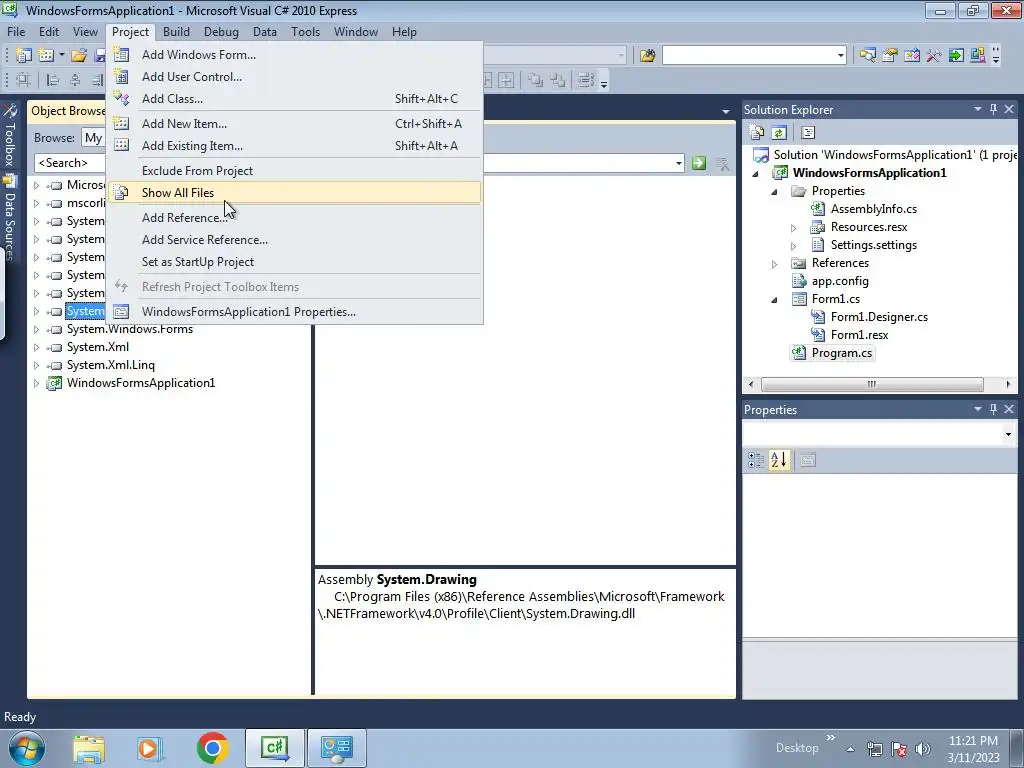The width and height of the screenshot is (1024, 768).
Task: Select Exclude From Project entry
Action: tap(295, 171)
